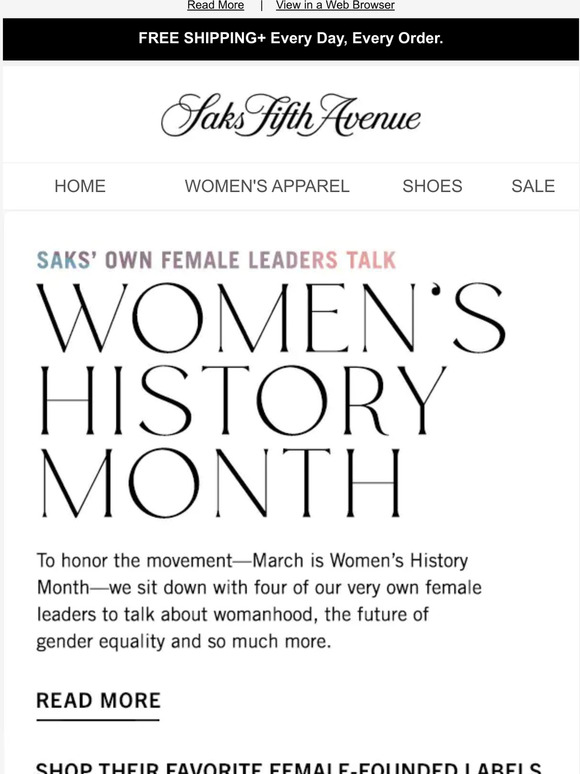Viewport: 580px width, 774px height.
Task: Click the large HISTORY headline word
Action: point(243,400)
